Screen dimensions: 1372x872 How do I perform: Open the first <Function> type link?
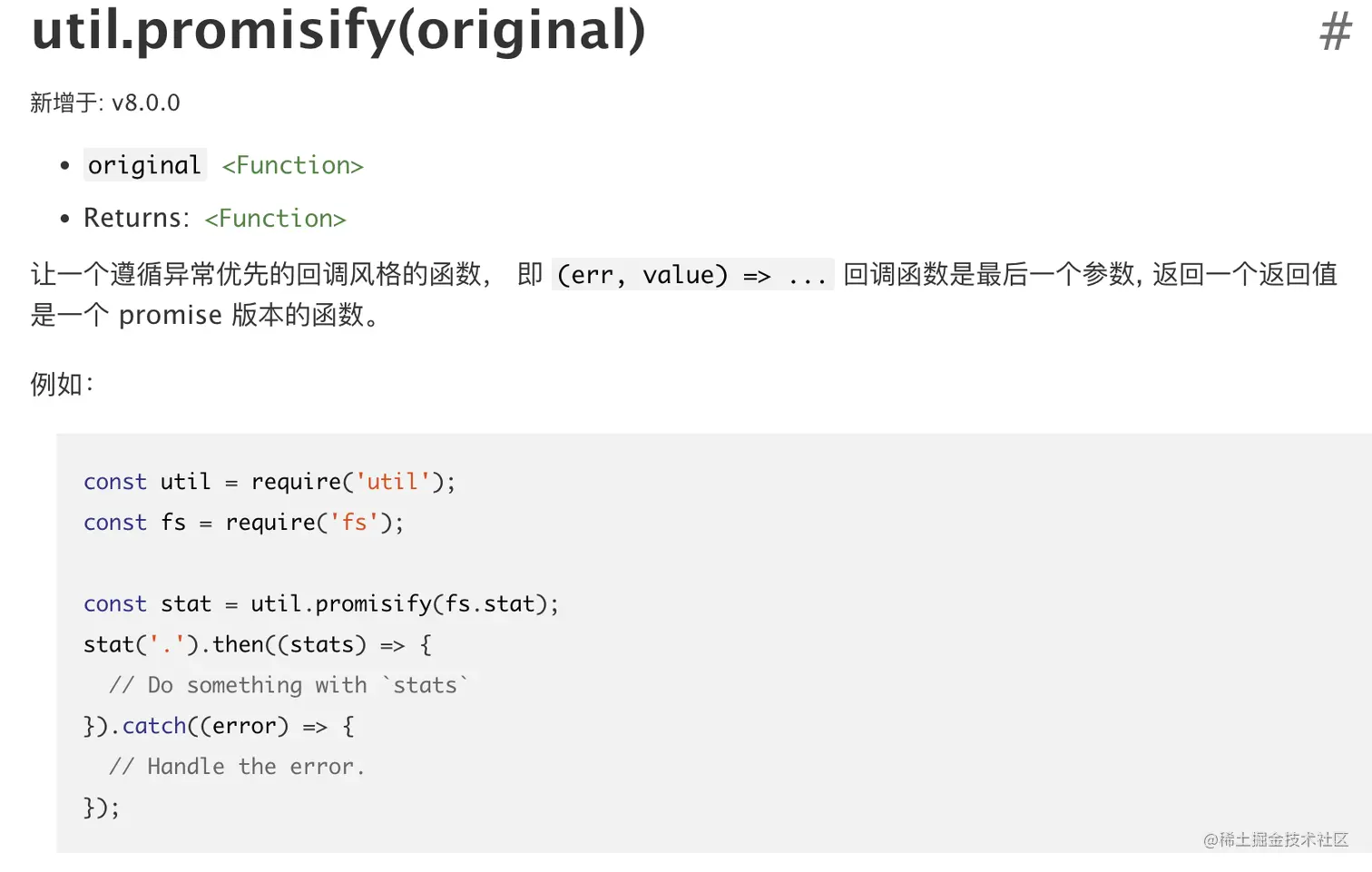(x=292, y=165)
